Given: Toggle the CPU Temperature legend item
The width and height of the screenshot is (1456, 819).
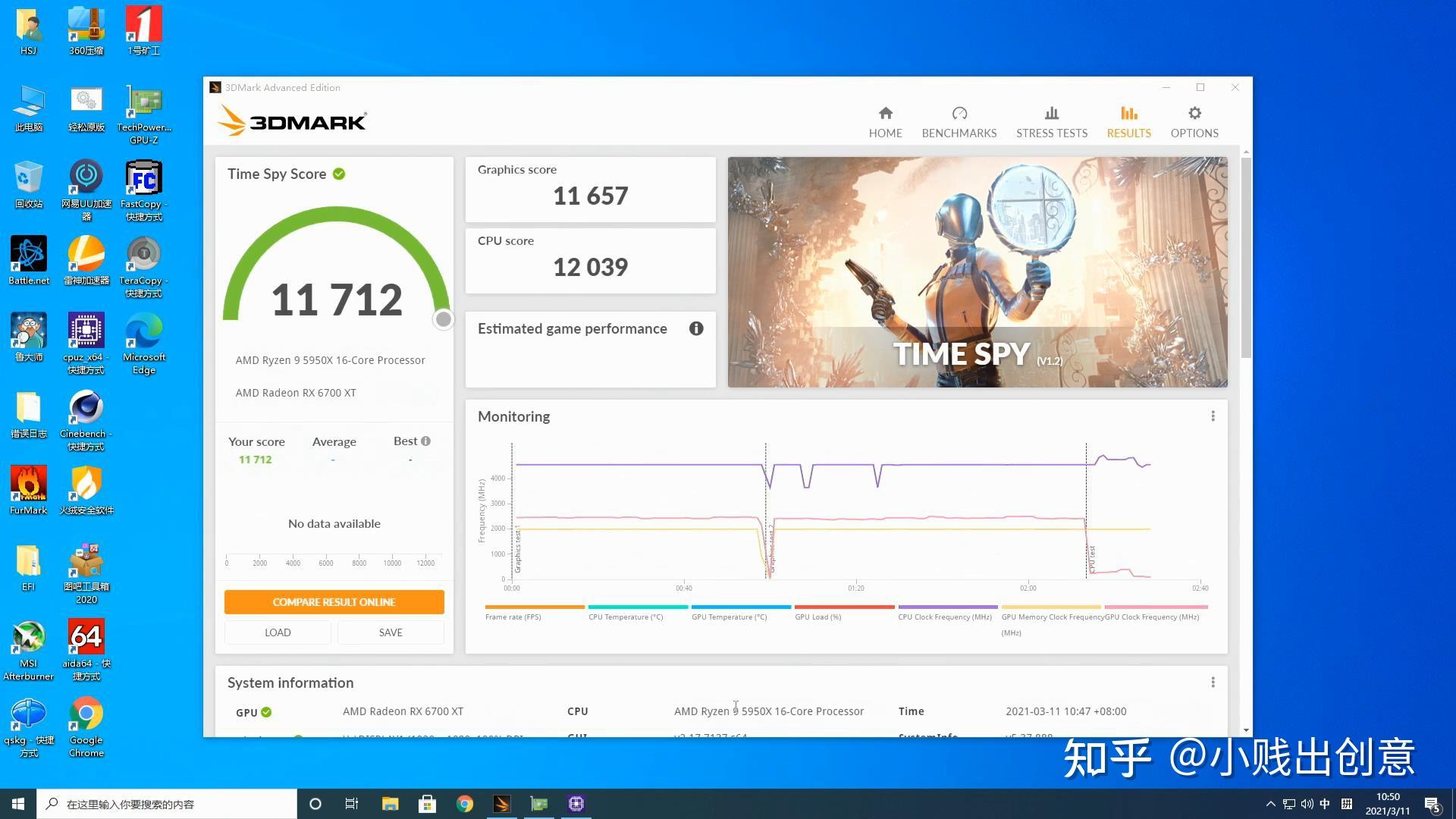Looking at the screenshot, I should pos(638,613).
